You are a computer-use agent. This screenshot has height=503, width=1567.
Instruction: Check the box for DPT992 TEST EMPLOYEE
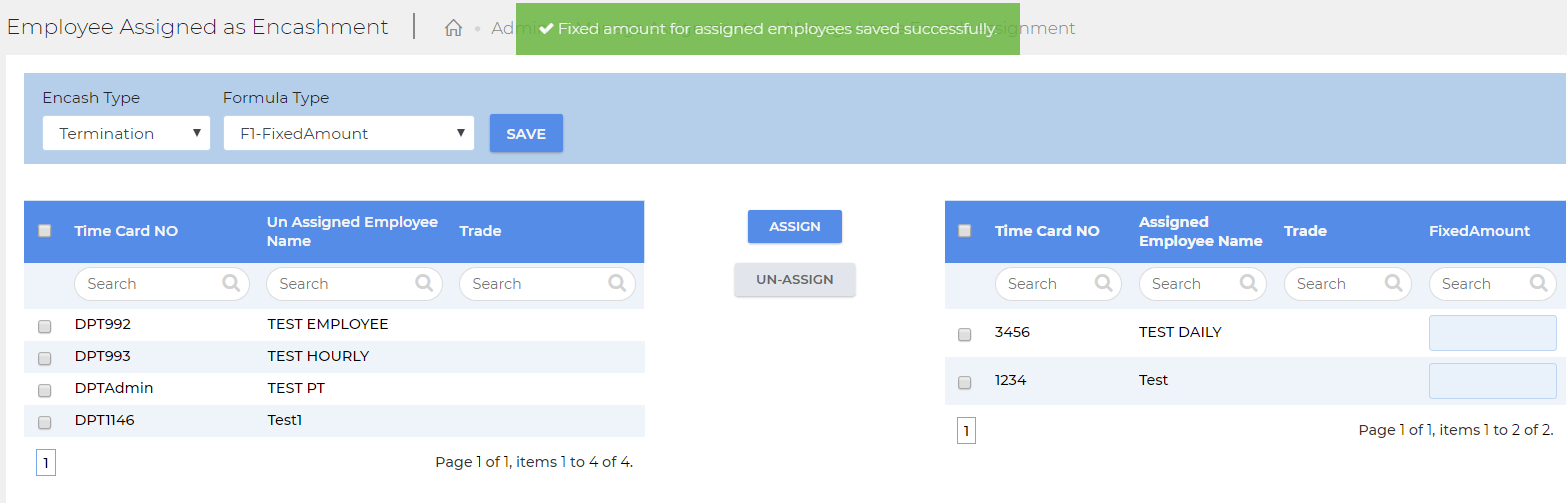click(x=44, y=326)
